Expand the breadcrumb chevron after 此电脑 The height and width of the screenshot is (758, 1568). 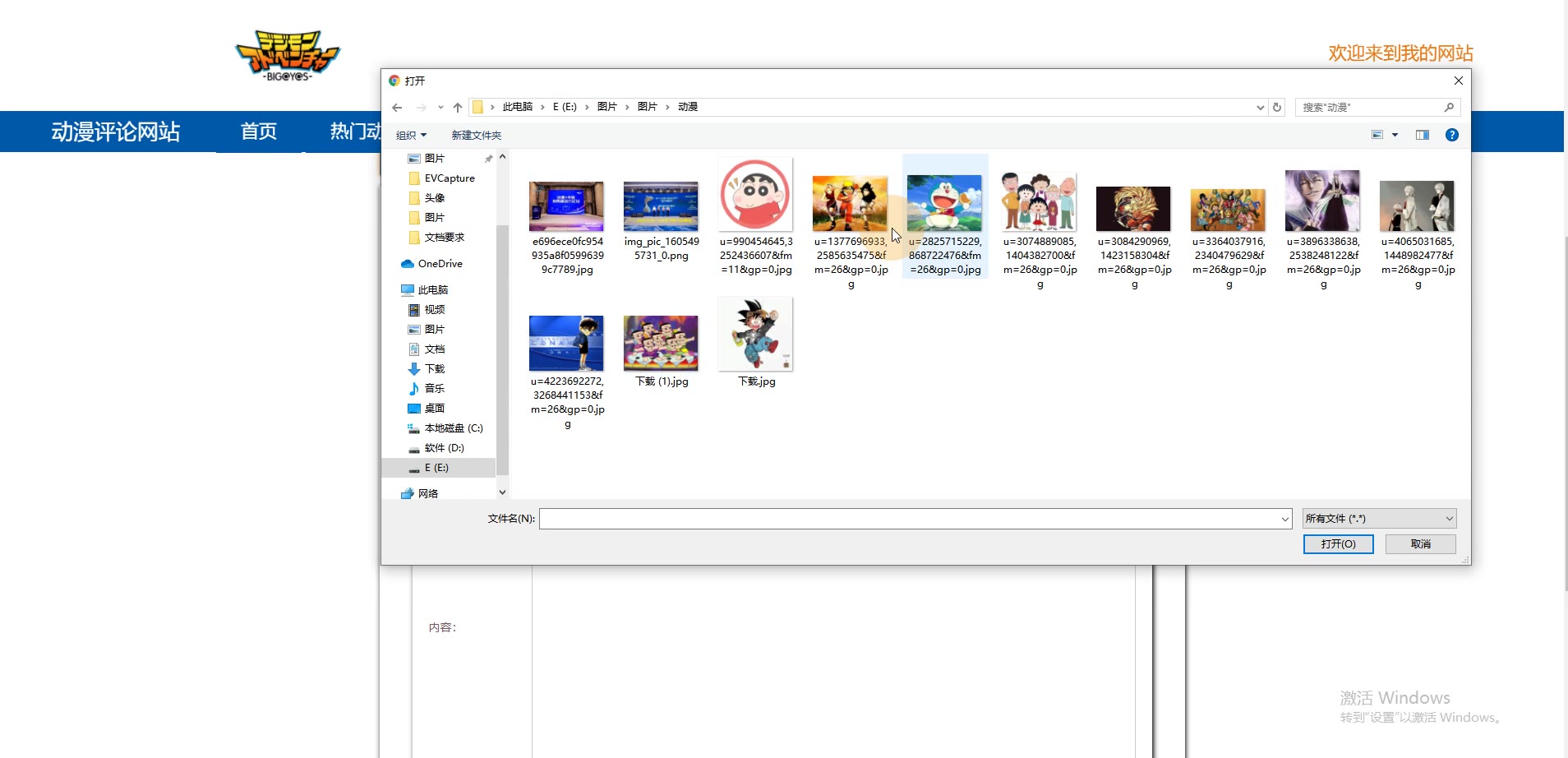542,107
